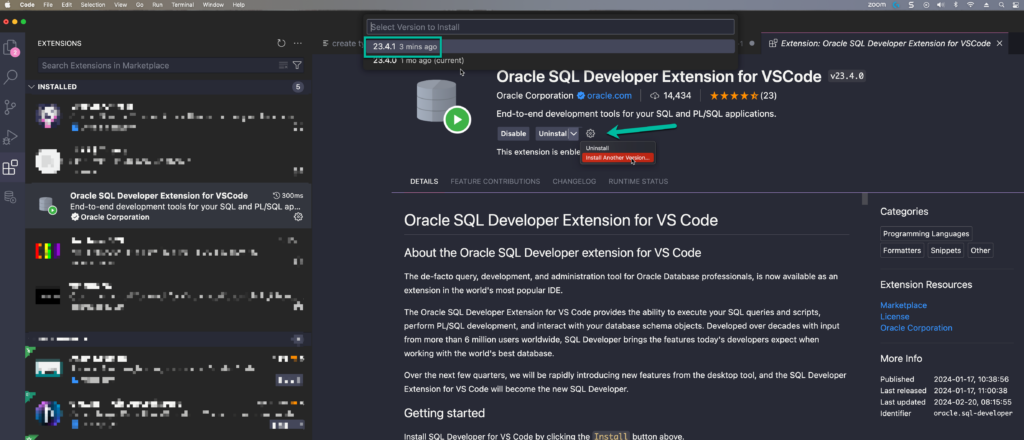
Task: Click the manage gear next to Uninstall
Action: click(591, 133)
